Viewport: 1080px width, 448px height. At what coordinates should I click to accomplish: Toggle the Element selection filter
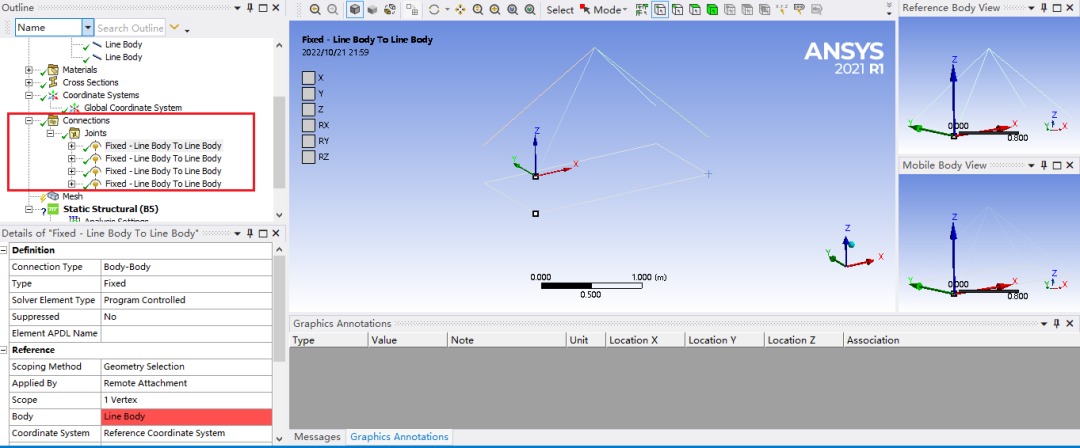tap(765, 10)
